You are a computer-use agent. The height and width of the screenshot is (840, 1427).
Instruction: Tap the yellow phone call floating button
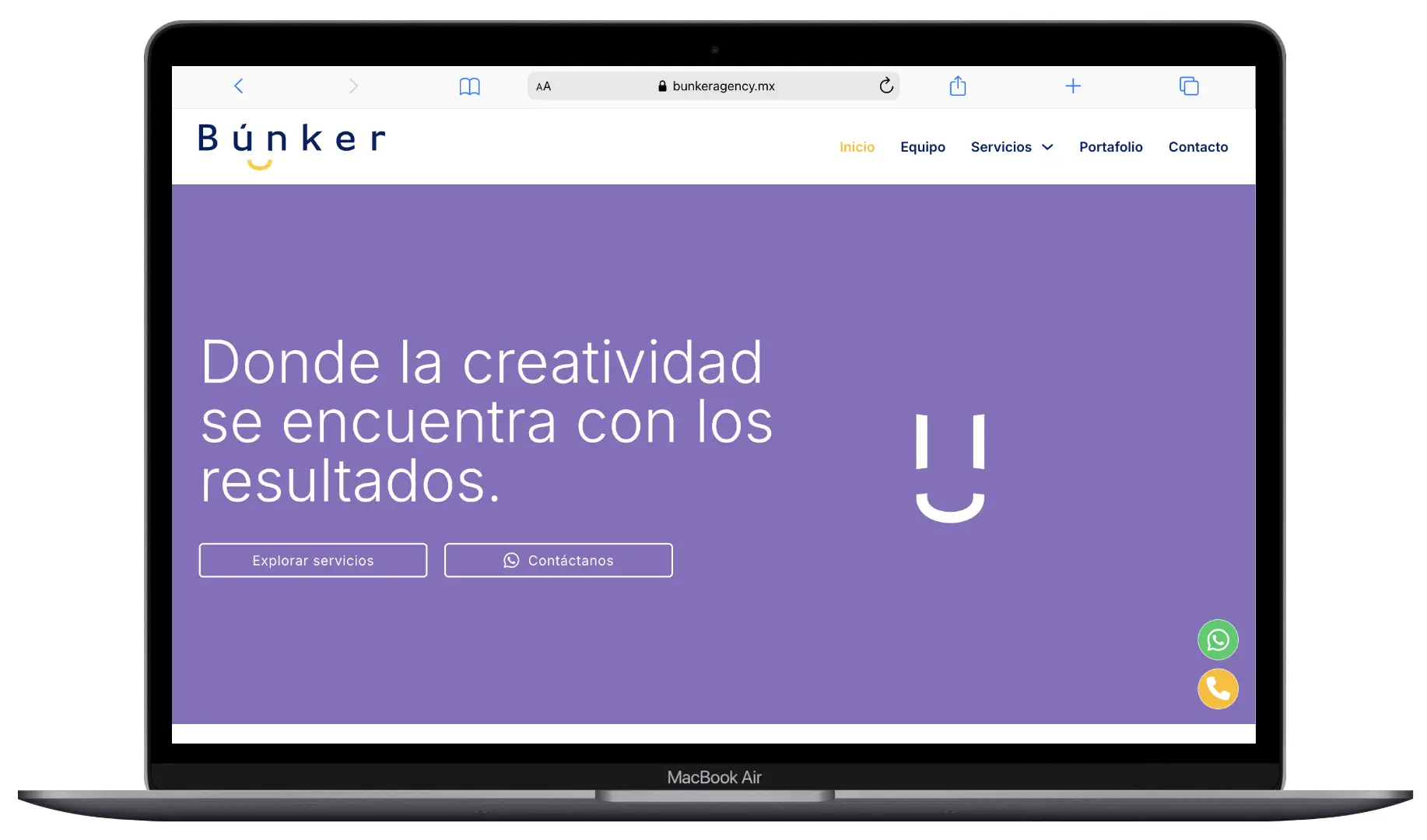coord(1218,689)
